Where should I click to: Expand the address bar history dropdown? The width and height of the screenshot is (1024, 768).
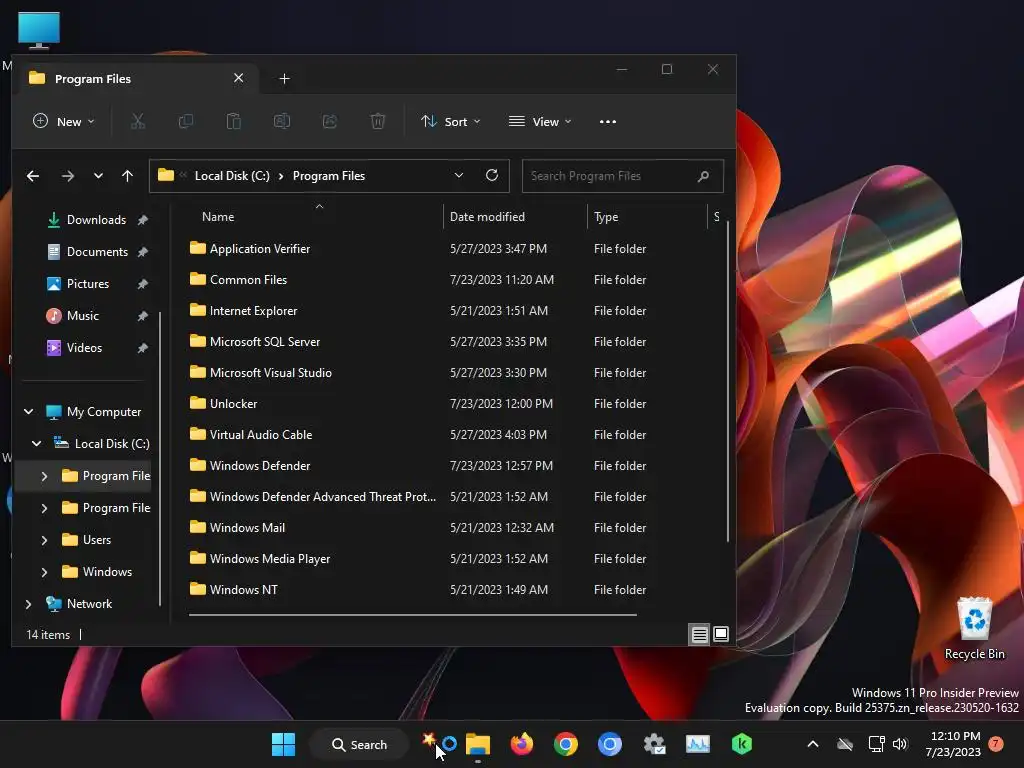(x=459, y=176)
